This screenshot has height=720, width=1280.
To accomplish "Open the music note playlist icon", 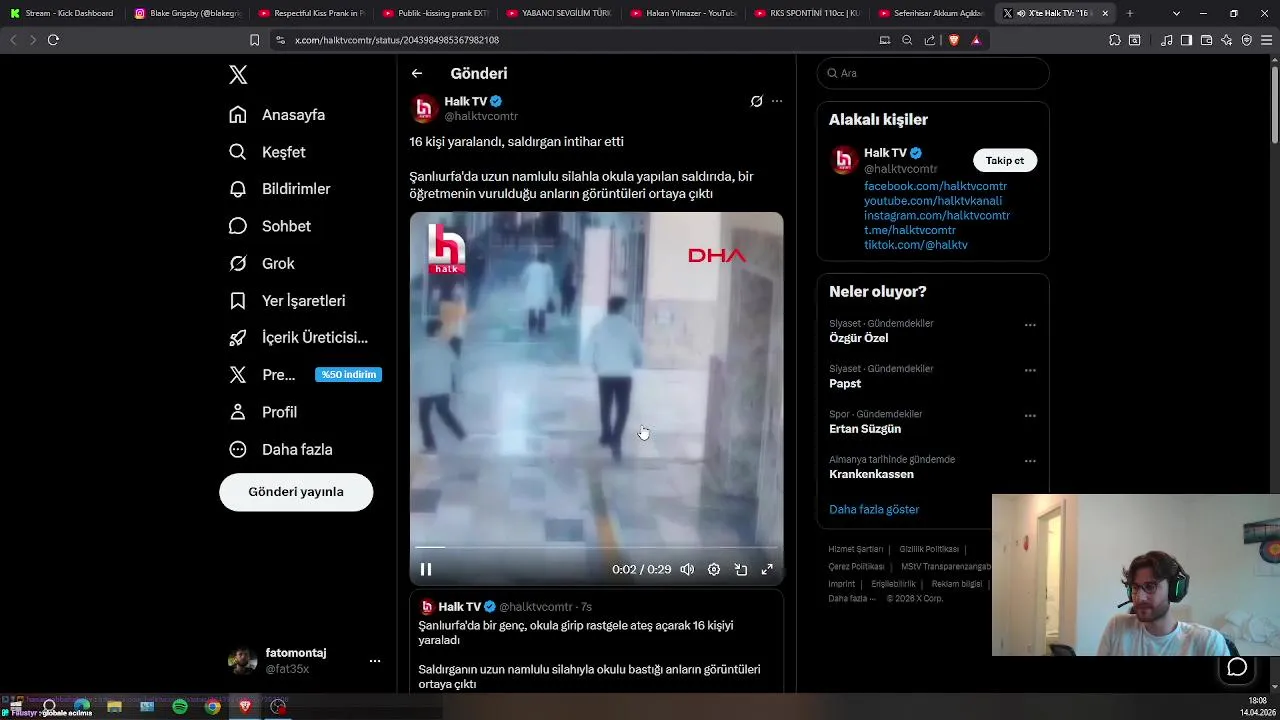I will (1167, 40).
